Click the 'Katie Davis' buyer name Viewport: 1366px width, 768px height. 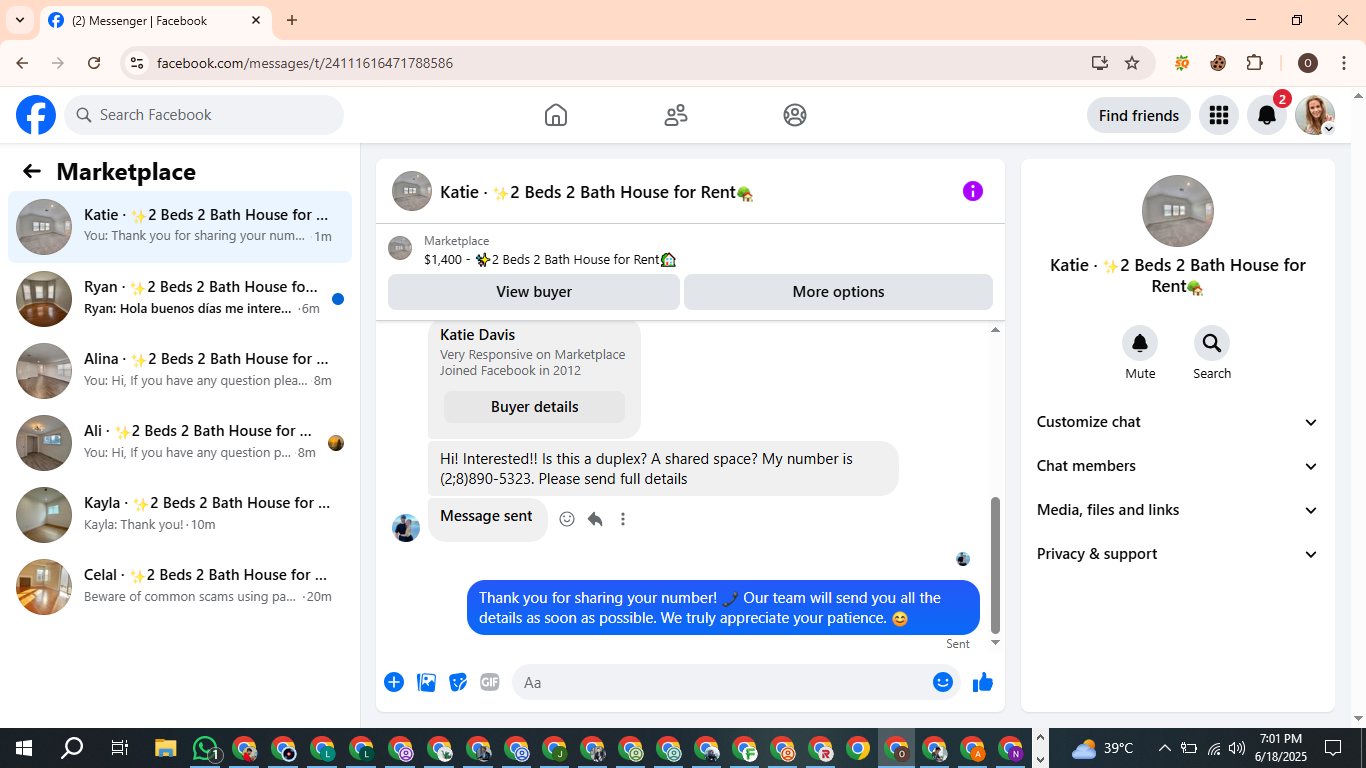click(x=478, y=335)
